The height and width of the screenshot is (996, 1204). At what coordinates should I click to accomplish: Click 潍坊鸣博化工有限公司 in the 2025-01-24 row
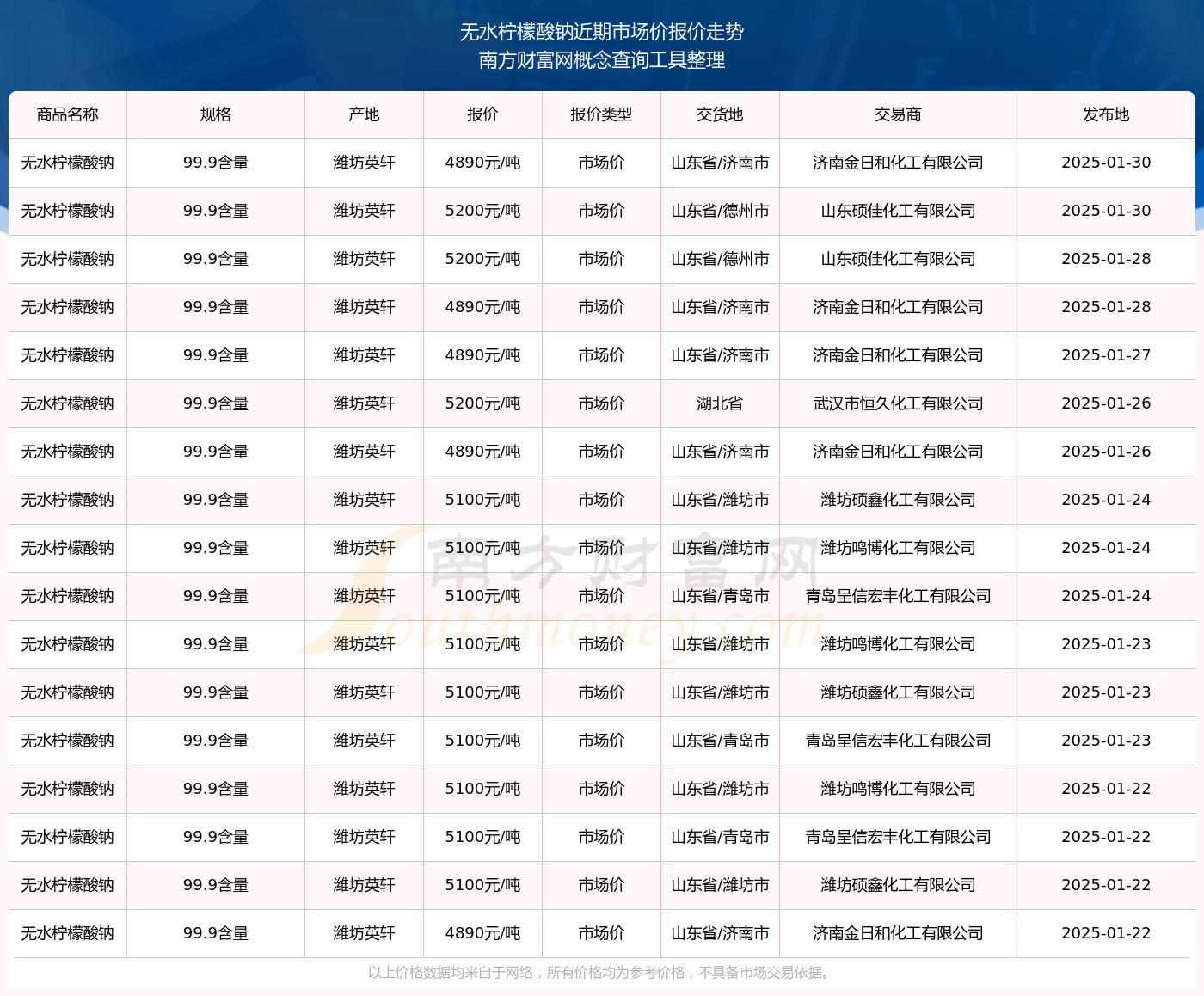(x=898, y=548)
